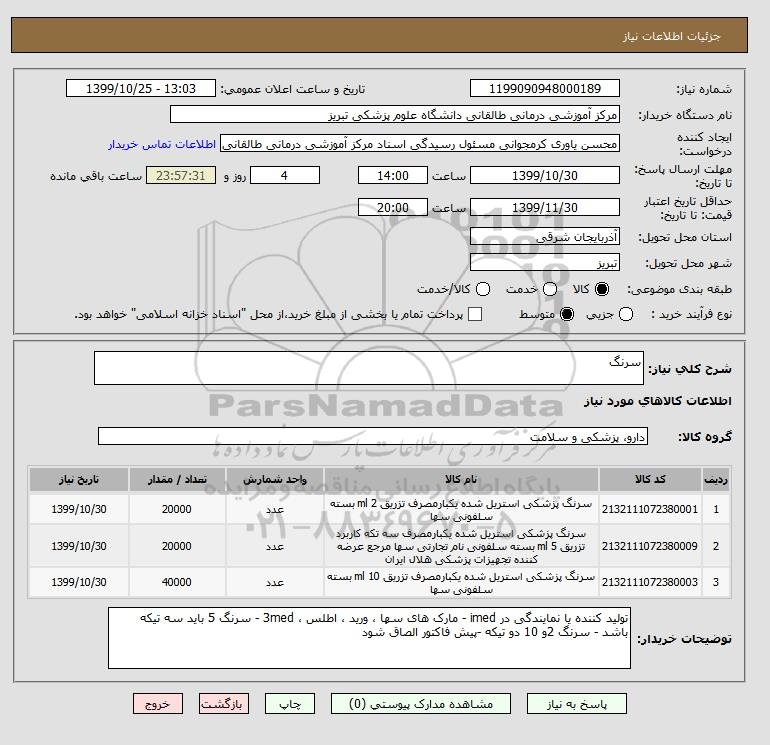This screenshot has height=745, width=770.
Task: Click the need date in row 3
Action: pyautogui.click(x=79, y=582)
